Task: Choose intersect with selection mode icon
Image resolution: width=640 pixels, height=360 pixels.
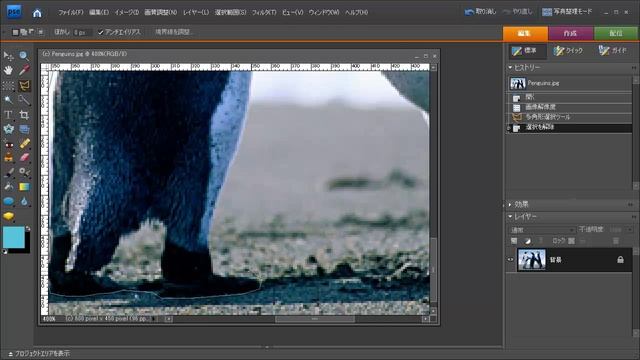Action: (x=40, y=32)
